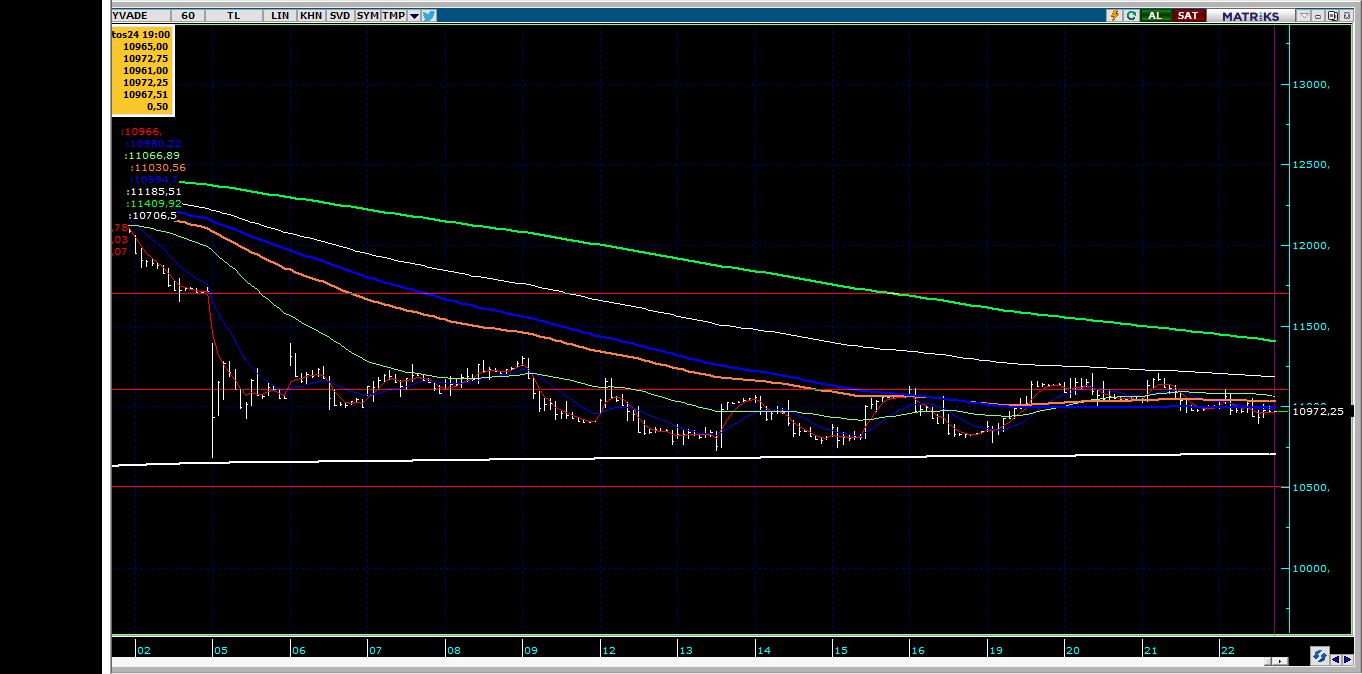Viewport: 1362px width, 674px height.
Task: Select the TMP toolbar item
Action: pos(394,15)
